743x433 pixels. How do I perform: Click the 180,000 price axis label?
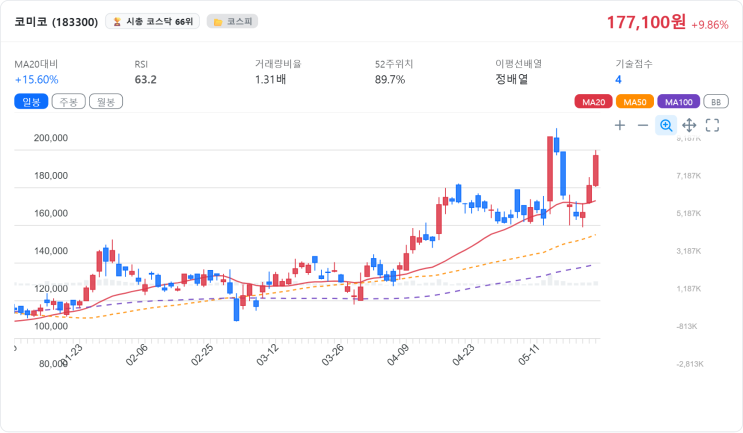tap(51, 176)
